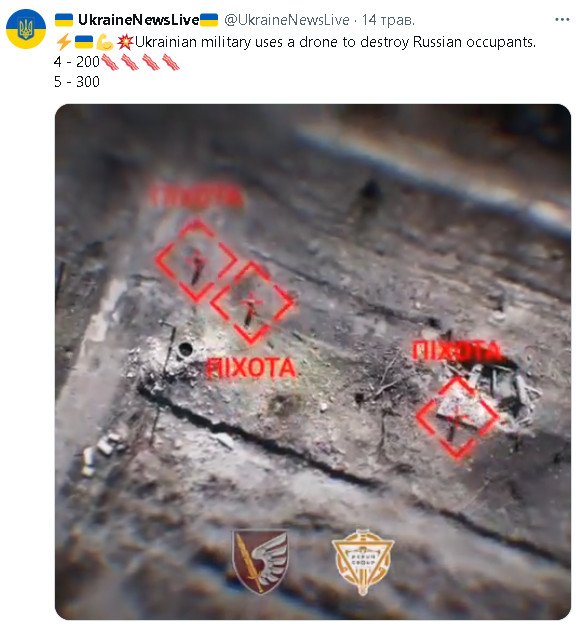Screen dimensions: 581x627
Task: Open the @UkraineNewsLive handle link
Action: click(287, 20)
